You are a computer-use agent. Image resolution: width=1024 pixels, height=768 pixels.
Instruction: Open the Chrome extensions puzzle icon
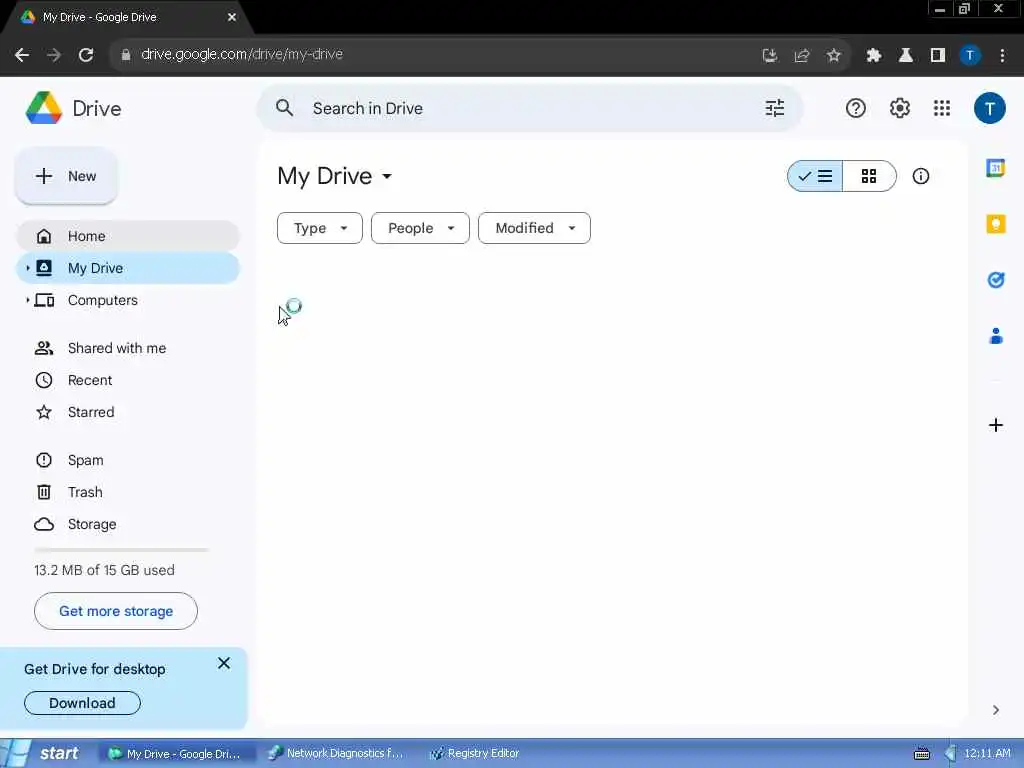pyautogui.click(x=873, y=56)
